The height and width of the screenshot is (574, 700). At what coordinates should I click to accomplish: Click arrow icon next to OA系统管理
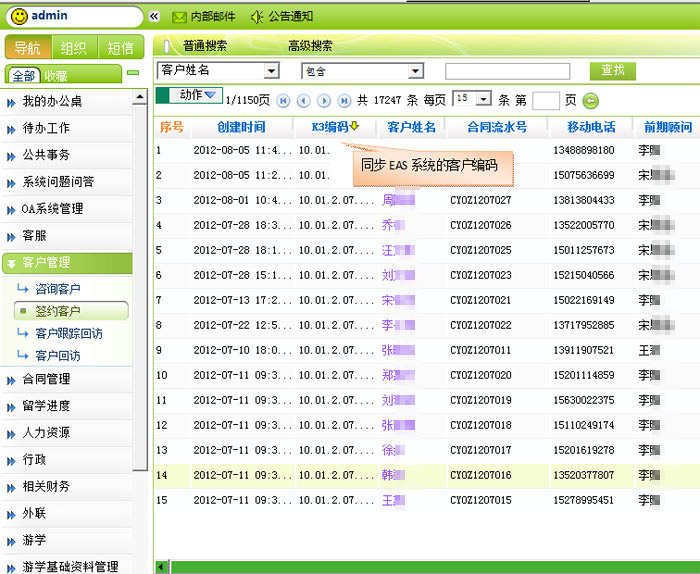[11, 210]
